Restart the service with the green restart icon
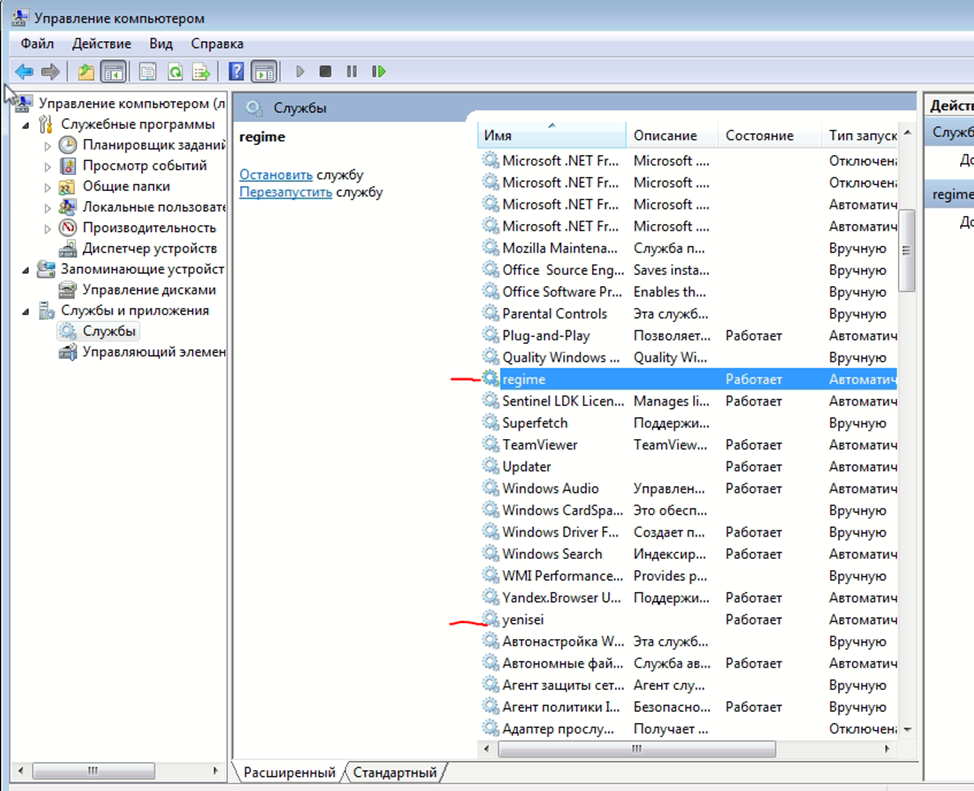 tap(378, 71)
